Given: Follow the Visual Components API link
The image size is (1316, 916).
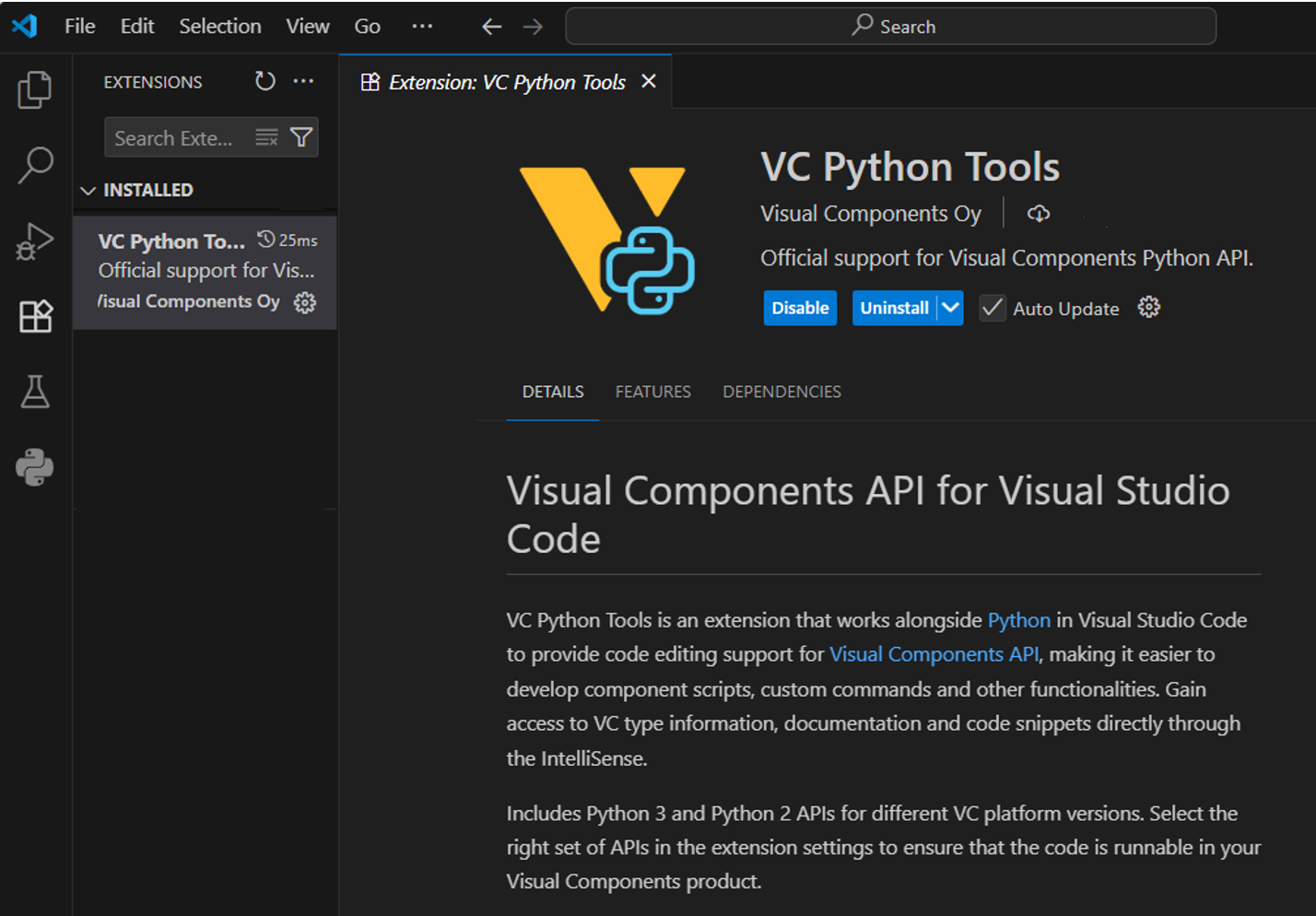Looking at the screenshot, I should 934,654.
